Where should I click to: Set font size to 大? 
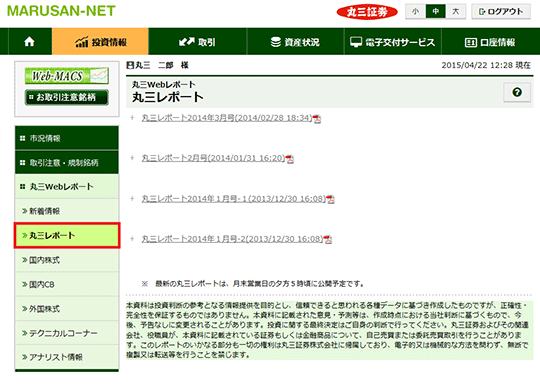click(456, 11)
